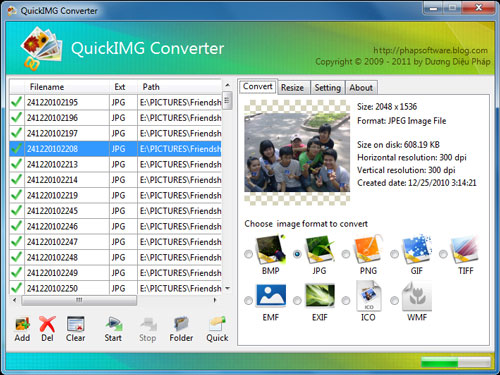Click the green conversion progress bar
Screen dimensions: 500x375
click(456, 362)
